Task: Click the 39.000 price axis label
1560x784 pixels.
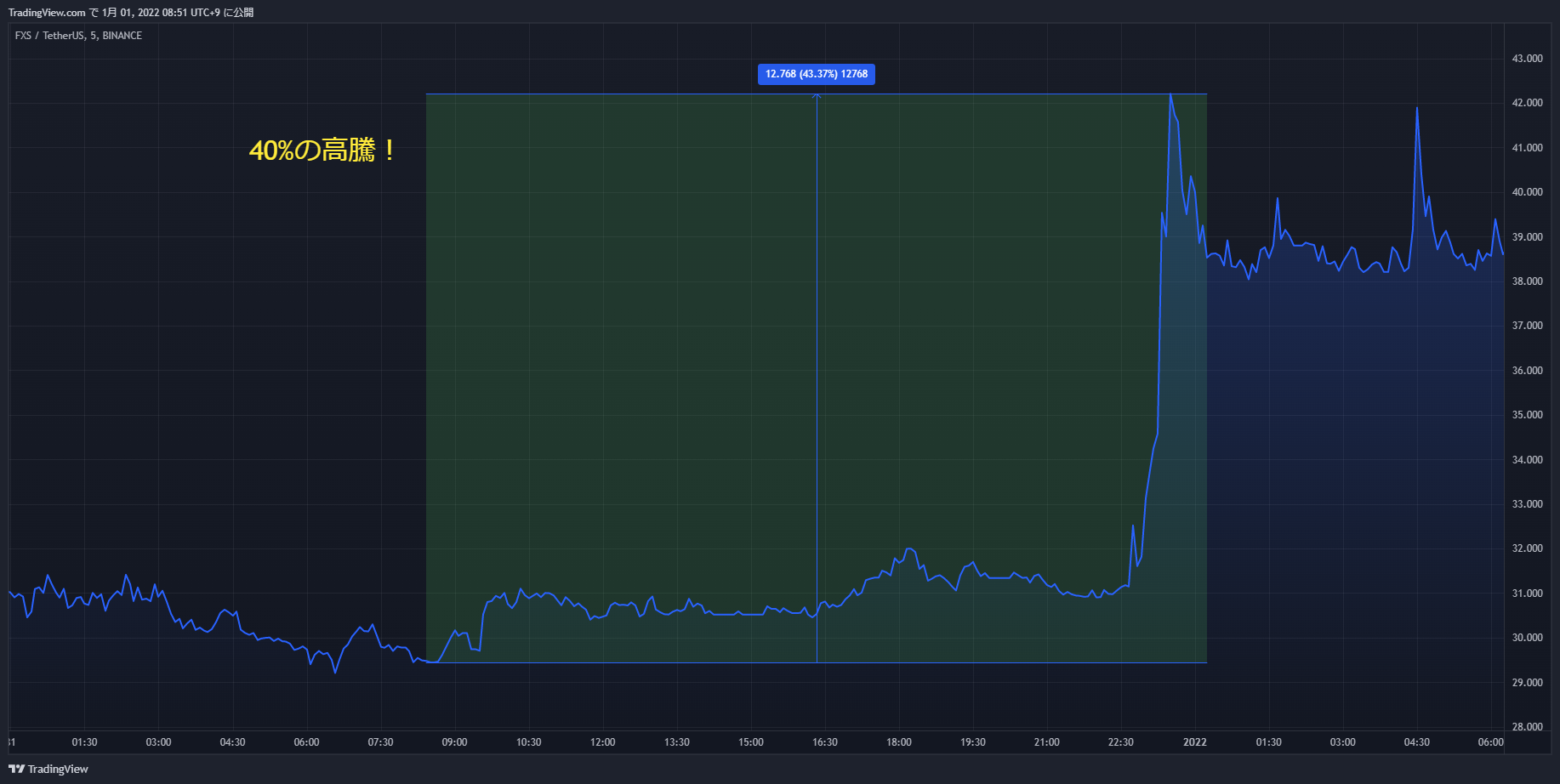Action: [x=1527, y=237]
